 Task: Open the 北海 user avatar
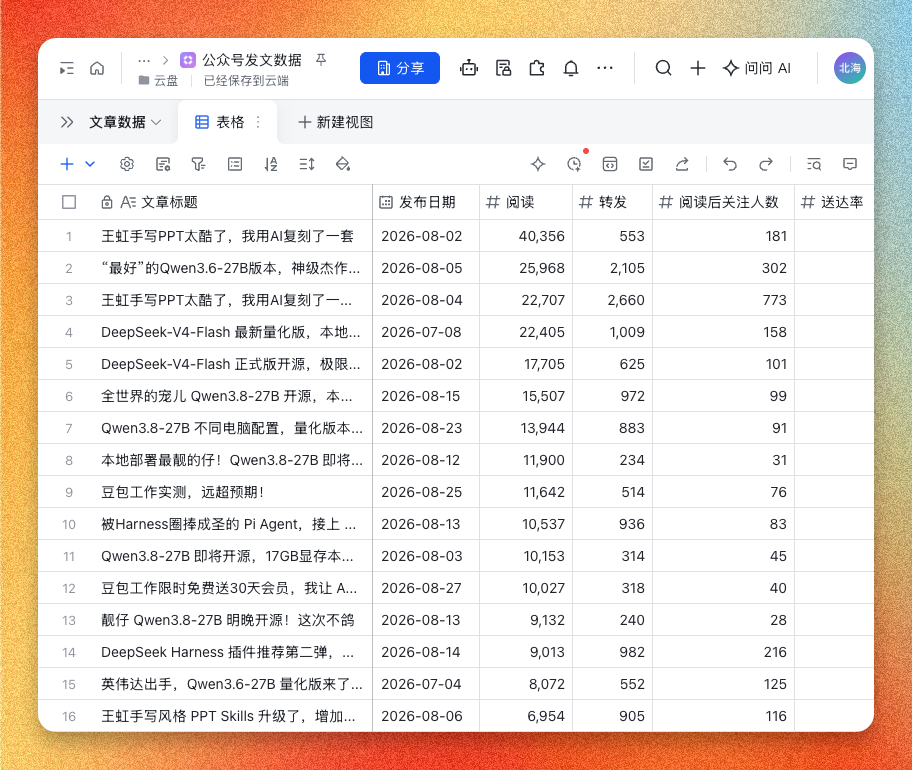pyautogui.click(x=850, y=68)
